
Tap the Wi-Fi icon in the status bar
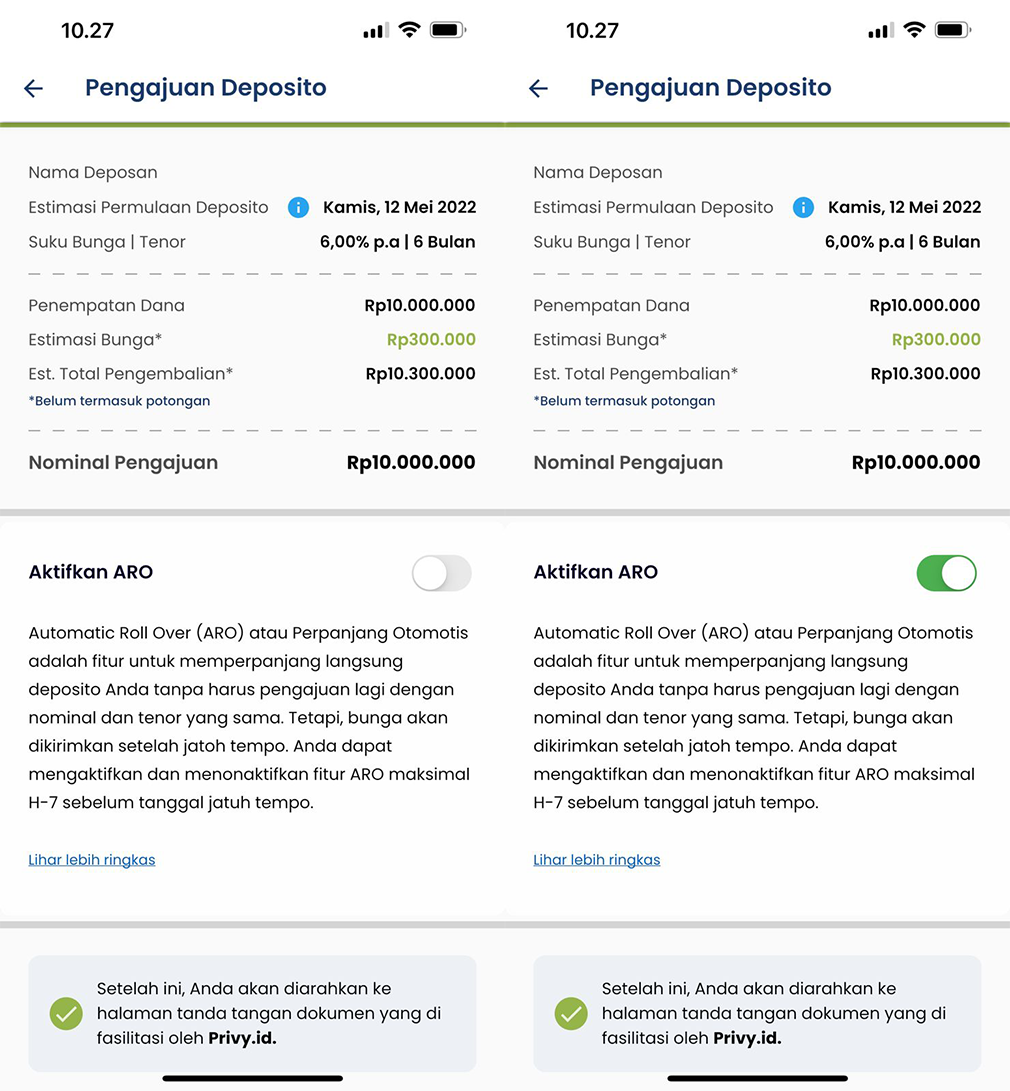pos(408,30)
